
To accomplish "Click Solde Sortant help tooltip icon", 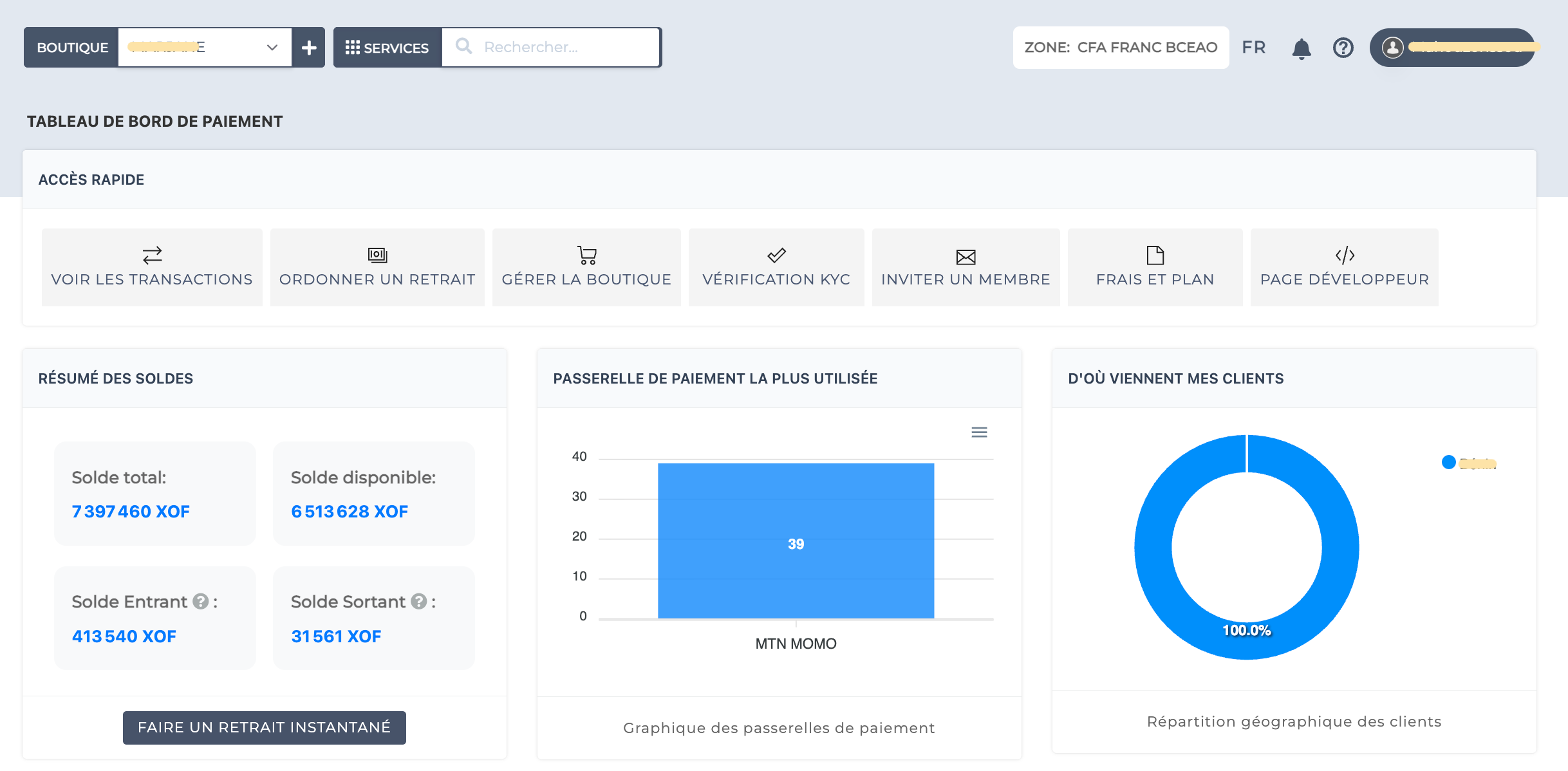I will (419, 601).
